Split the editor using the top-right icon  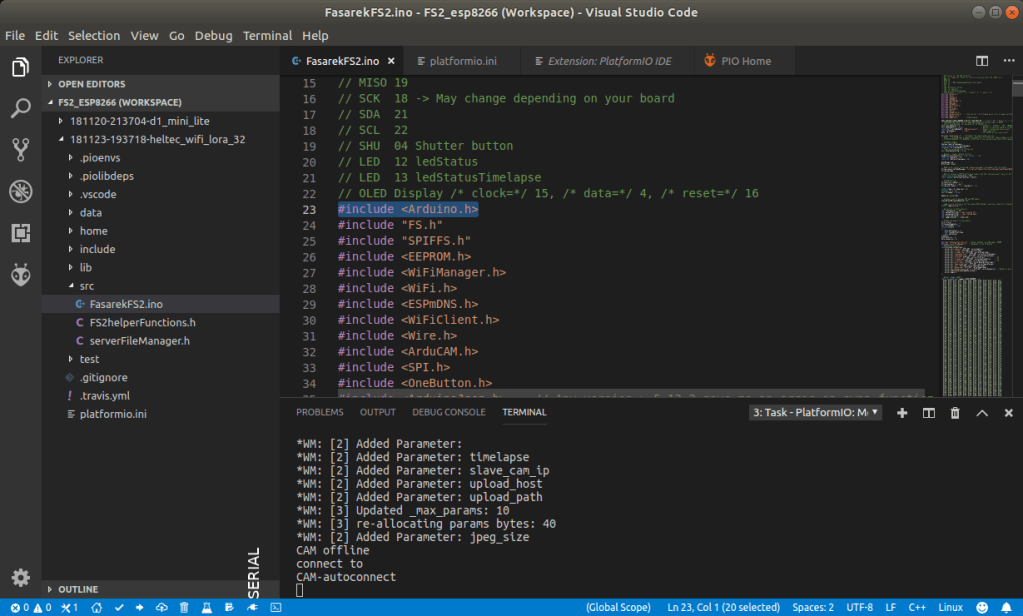click(981, 60)
